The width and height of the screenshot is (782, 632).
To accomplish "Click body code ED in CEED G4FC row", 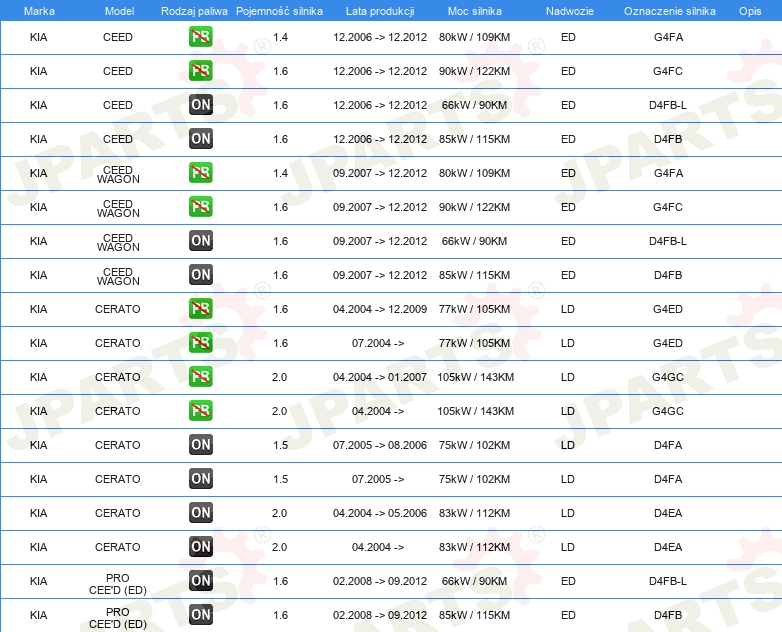I will [568, 71].
